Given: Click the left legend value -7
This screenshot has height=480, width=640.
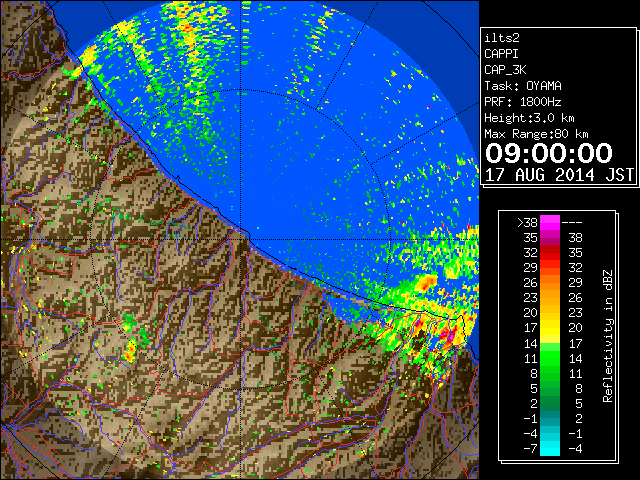Looking at the screenshot, I should [530, 449].
